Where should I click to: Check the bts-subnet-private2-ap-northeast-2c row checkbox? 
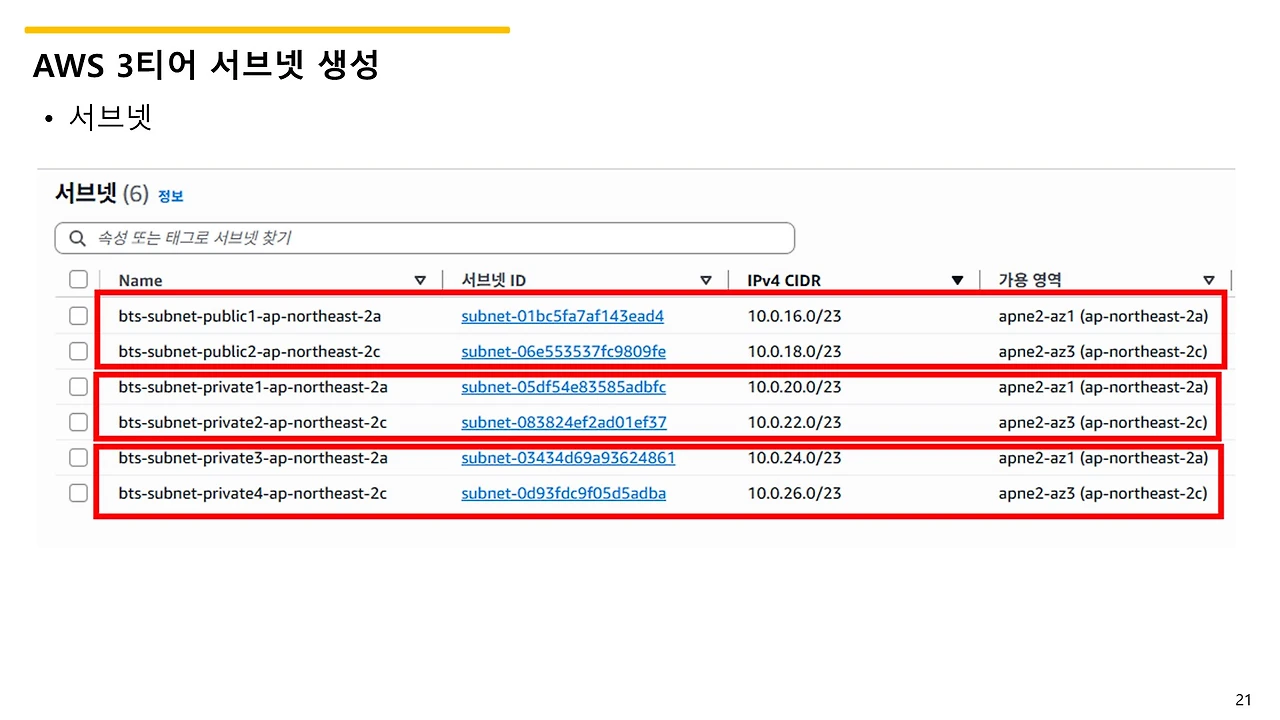click(78, 422)
